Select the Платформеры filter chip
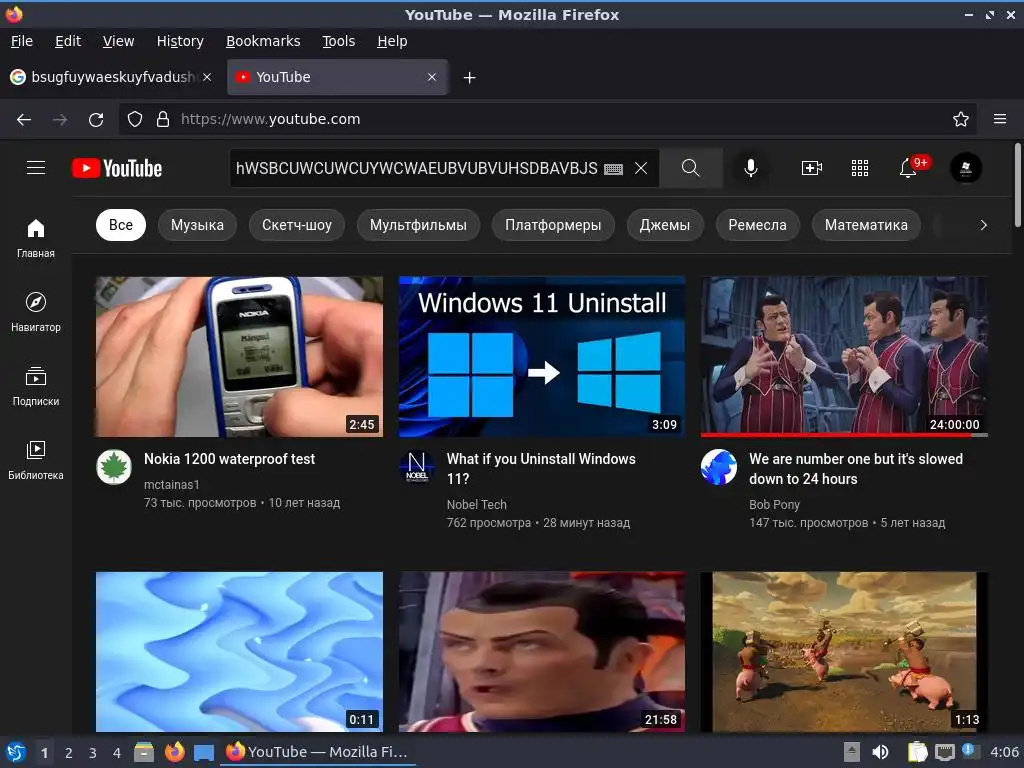Screen dimensions: 1024x768 click(553, 225)
